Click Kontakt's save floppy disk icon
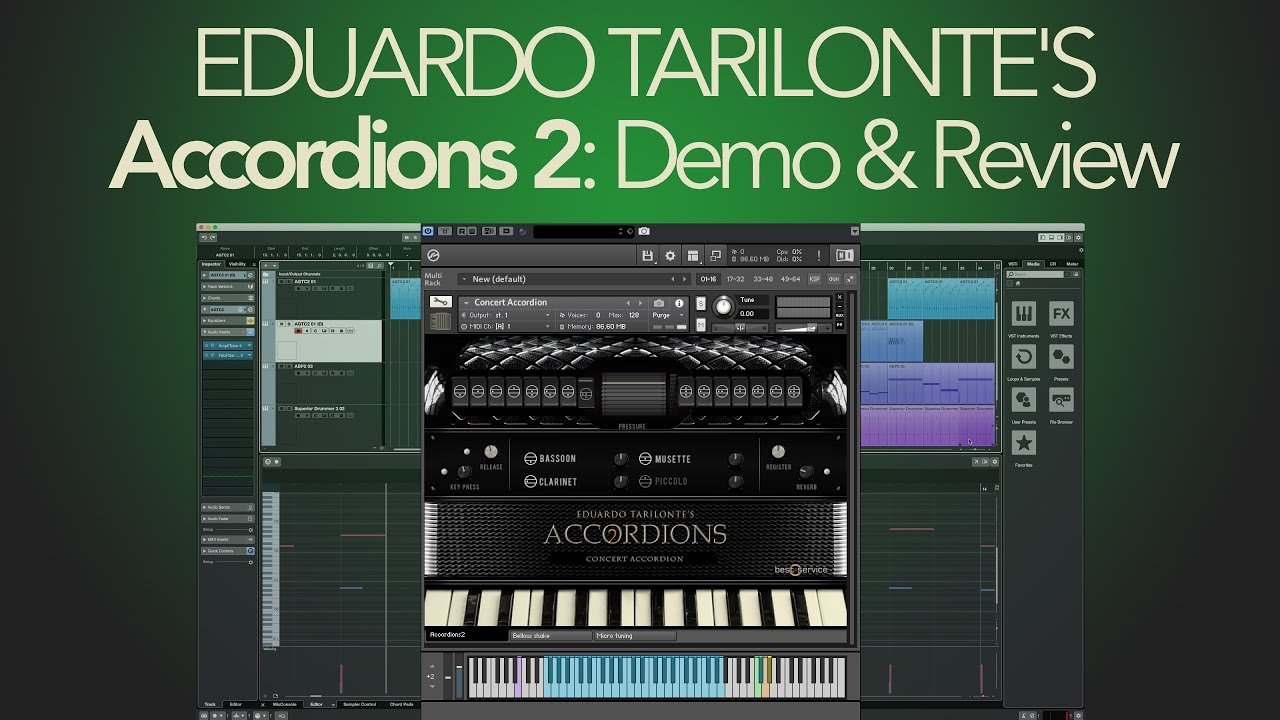This screenshot has width=1280, height=720. 648,256
